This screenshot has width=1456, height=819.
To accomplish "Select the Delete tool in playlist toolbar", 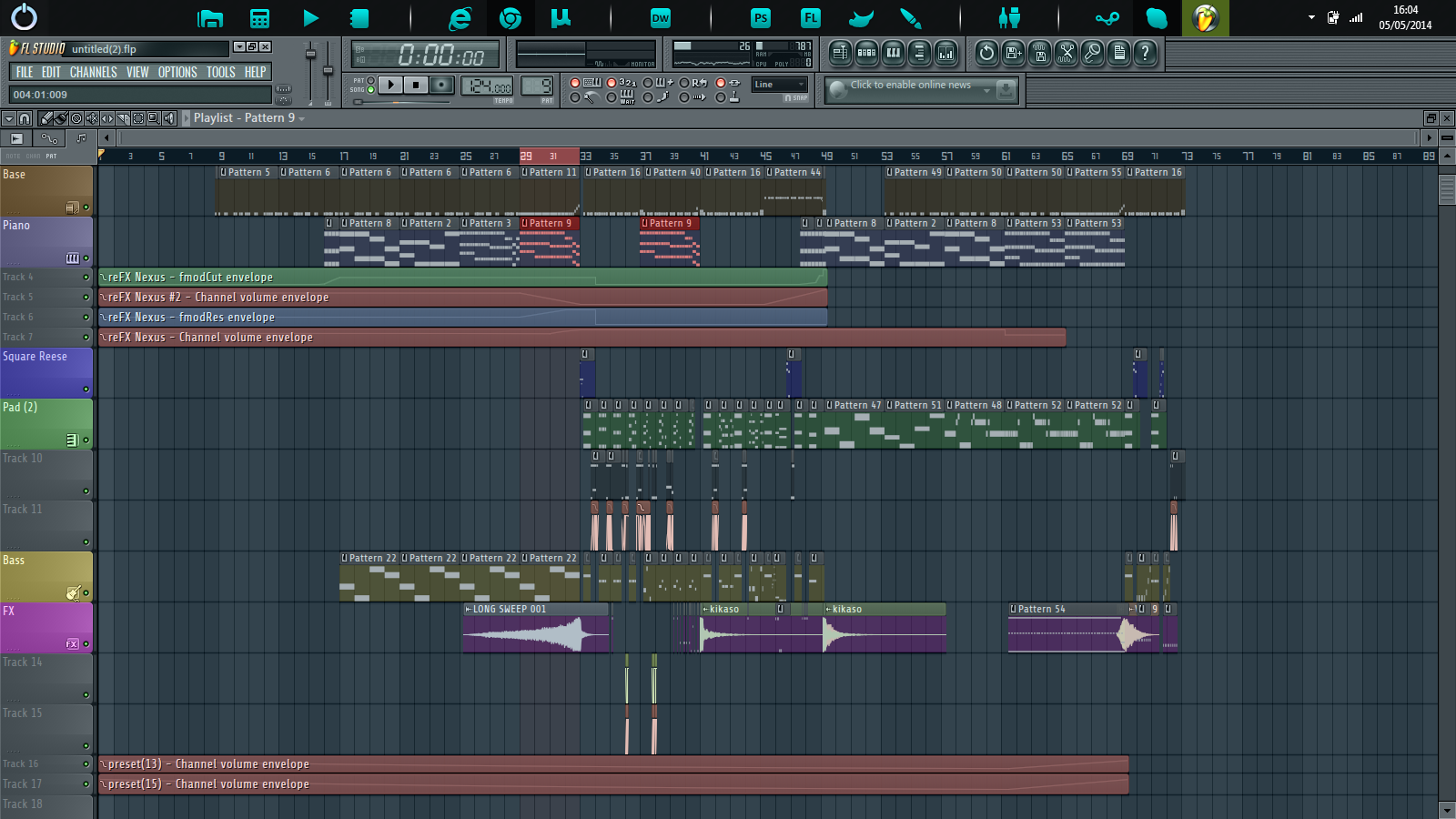I will pos(76,118).
